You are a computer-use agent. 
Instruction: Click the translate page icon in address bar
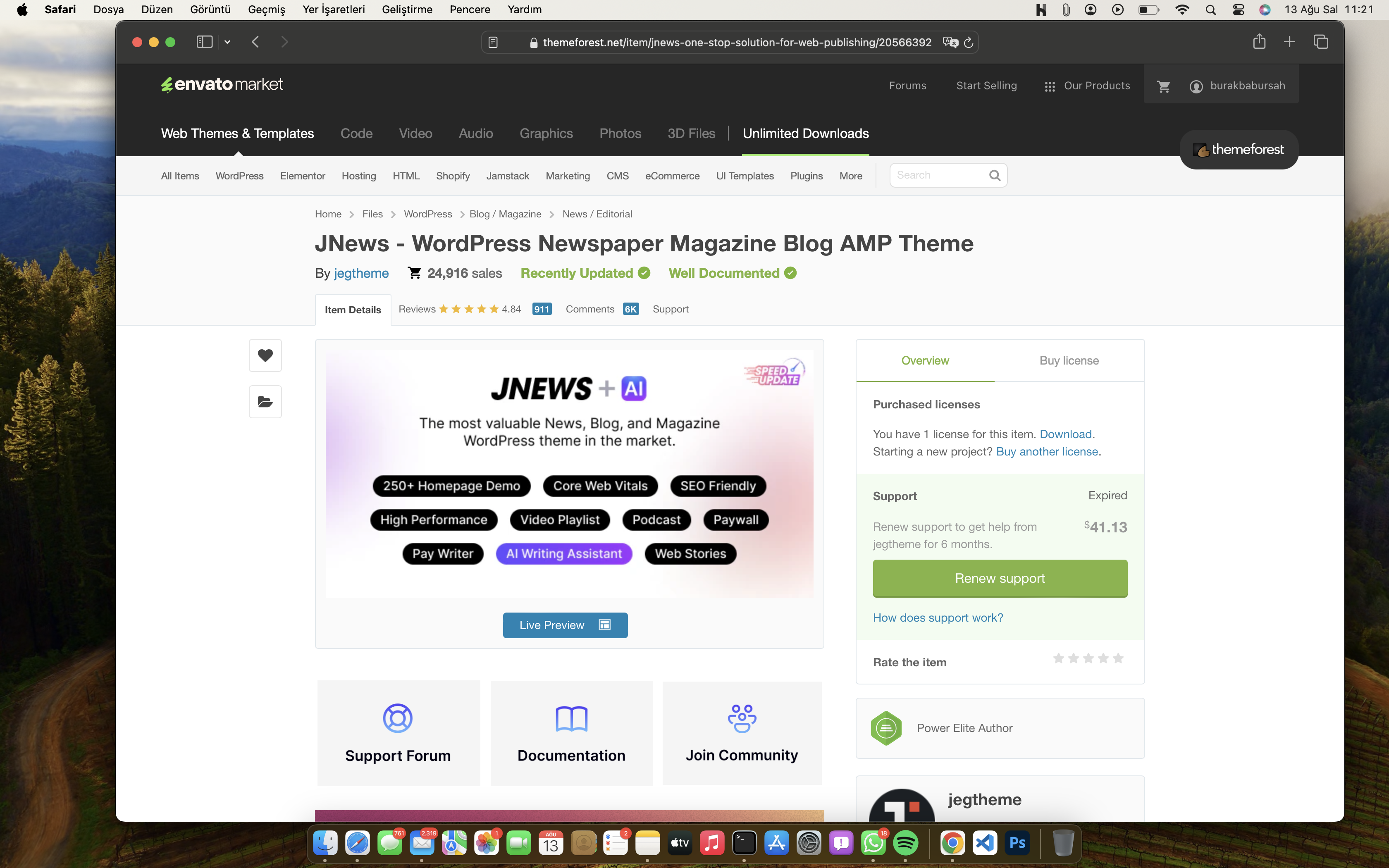coord(950,43)
